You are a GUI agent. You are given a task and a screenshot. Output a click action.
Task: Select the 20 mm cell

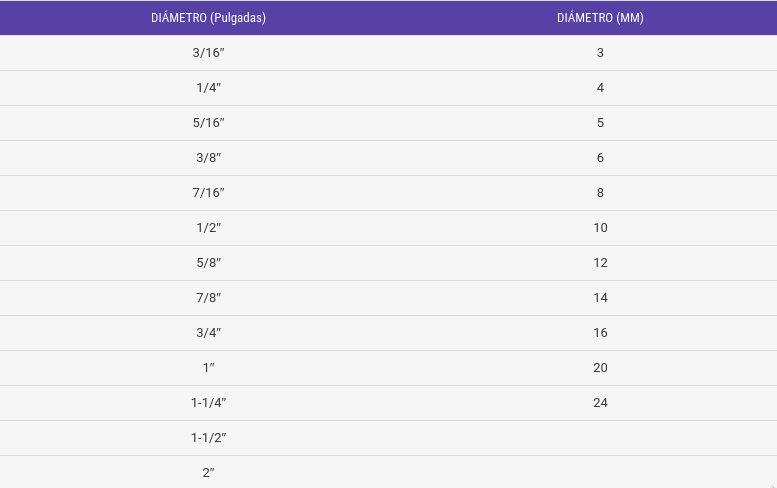[x=600, y=368]
